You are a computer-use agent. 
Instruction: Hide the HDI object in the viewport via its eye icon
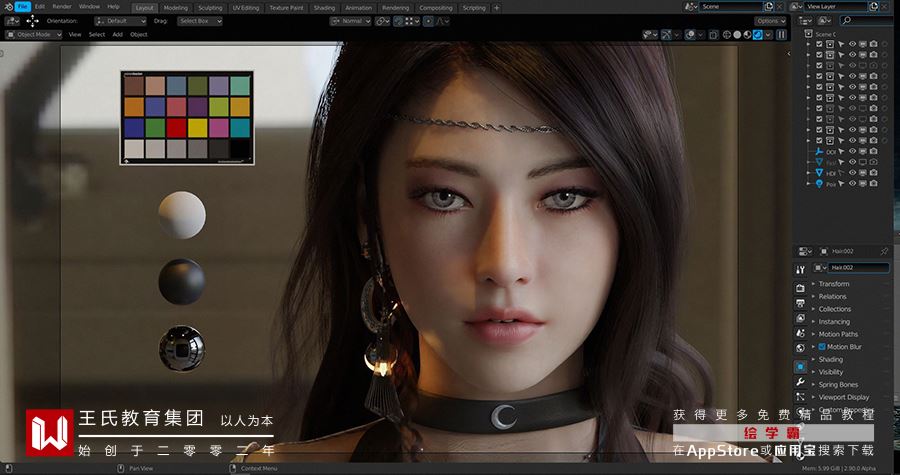852,173
